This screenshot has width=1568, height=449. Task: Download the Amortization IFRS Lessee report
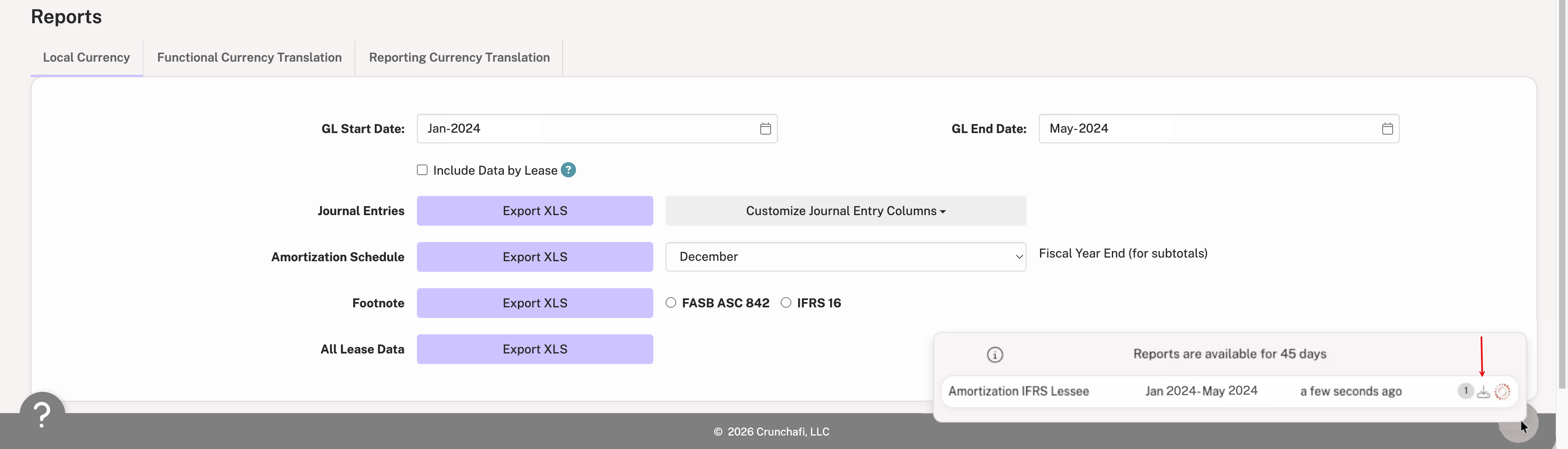point(1483,392)
